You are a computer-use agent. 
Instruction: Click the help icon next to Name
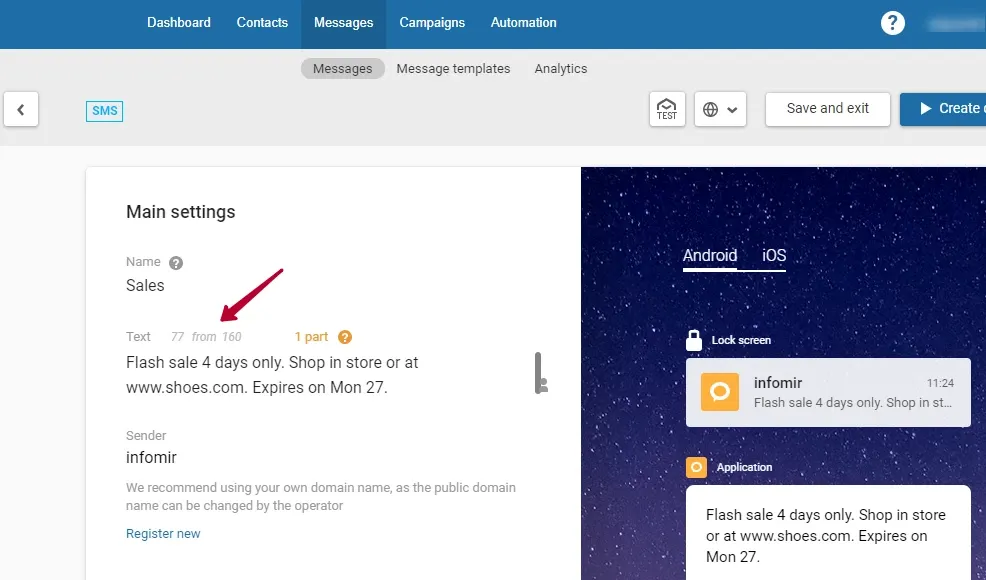tap(176, 263)
